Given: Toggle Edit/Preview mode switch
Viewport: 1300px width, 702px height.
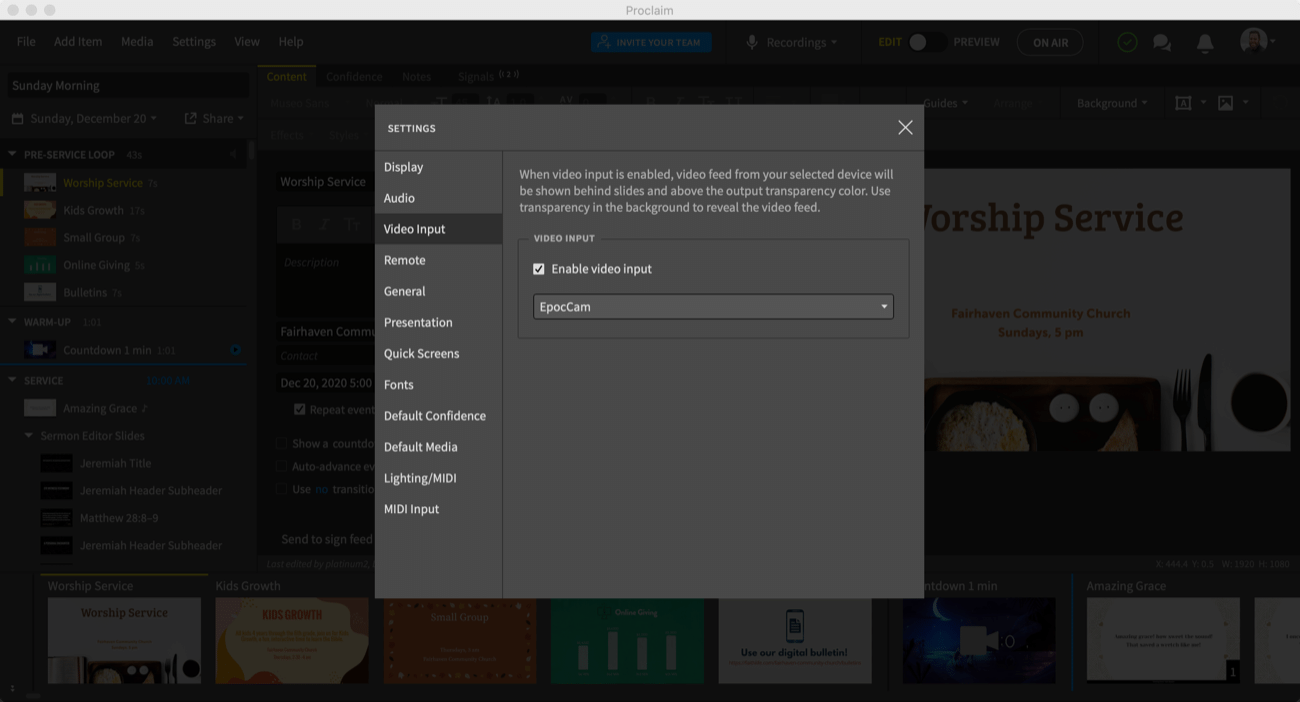Looking at the screenshot, I should point(926,42).
